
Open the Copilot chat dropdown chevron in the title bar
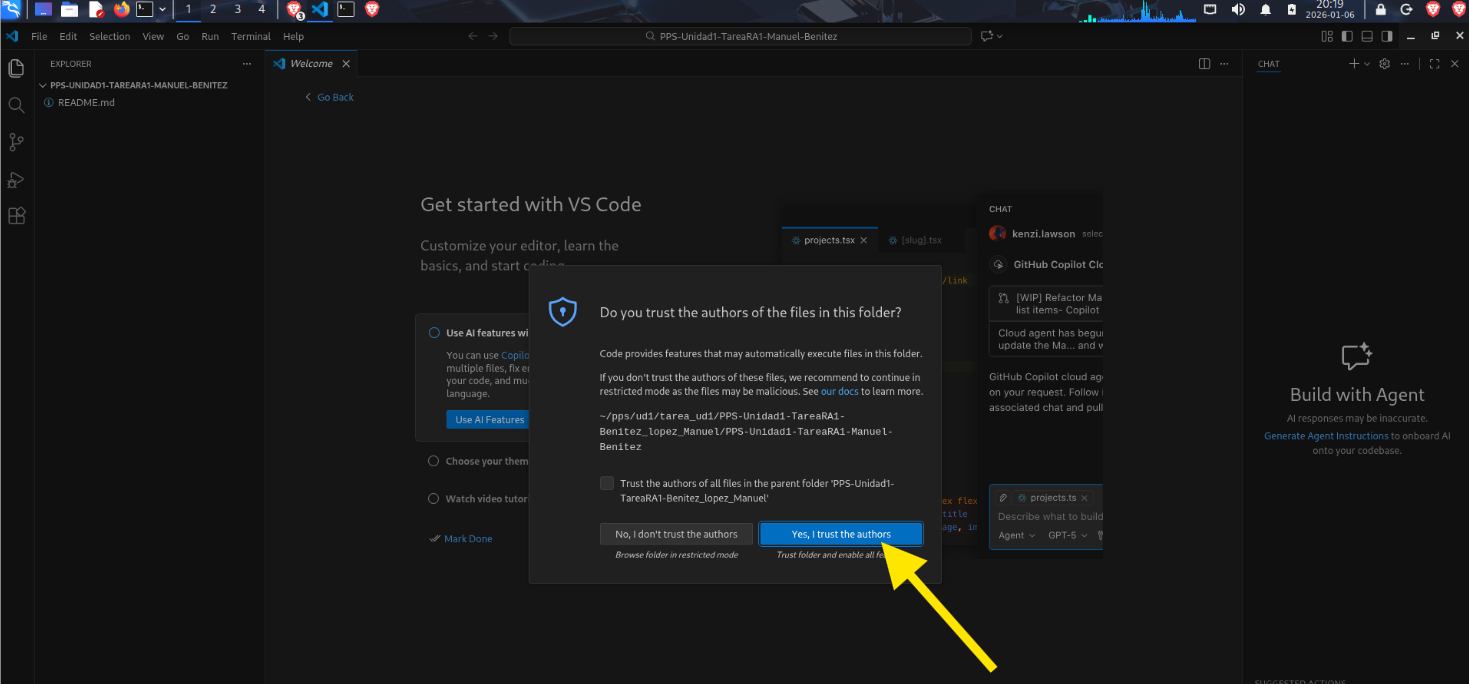(x=999, y=36)
